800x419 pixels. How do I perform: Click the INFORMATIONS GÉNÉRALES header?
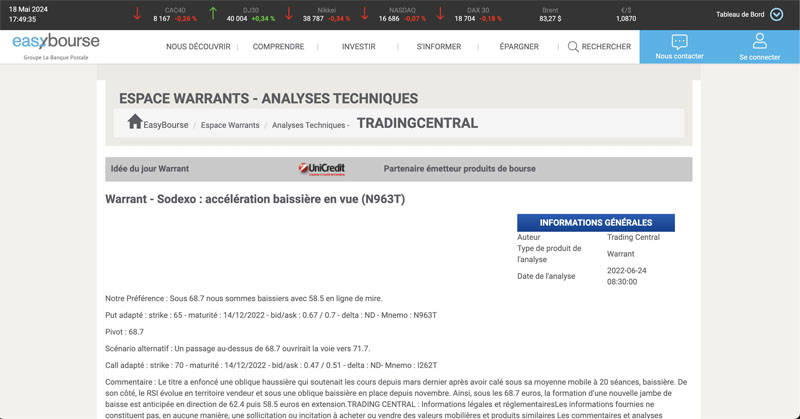pos(596,223)
